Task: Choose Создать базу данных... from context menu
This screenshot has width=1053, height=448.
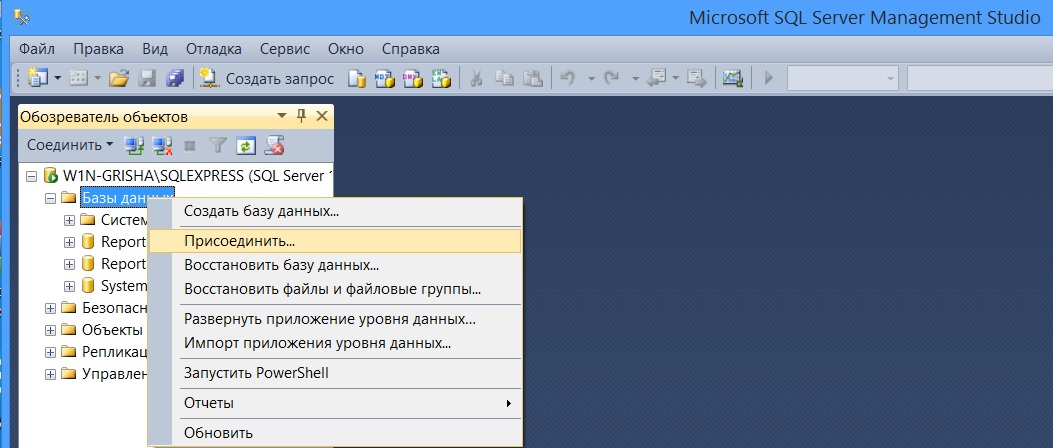Action: [x=334, y=212]
